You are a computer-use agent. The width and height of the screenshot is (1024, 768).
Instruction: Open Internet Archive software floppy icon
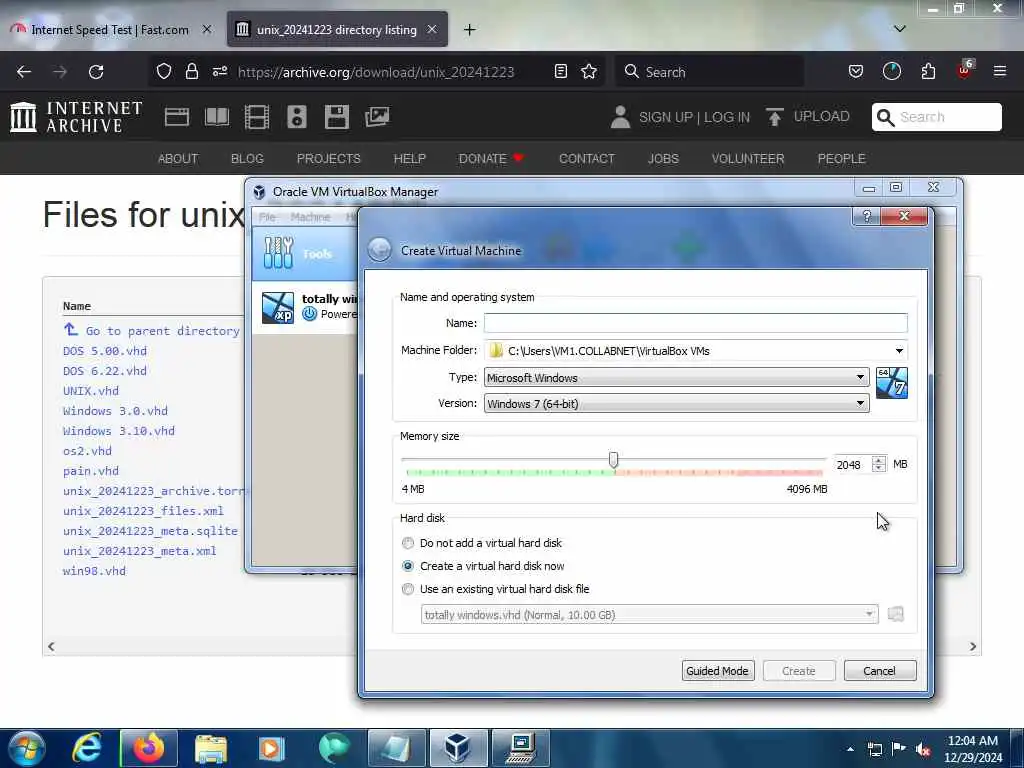pos(337,117)
